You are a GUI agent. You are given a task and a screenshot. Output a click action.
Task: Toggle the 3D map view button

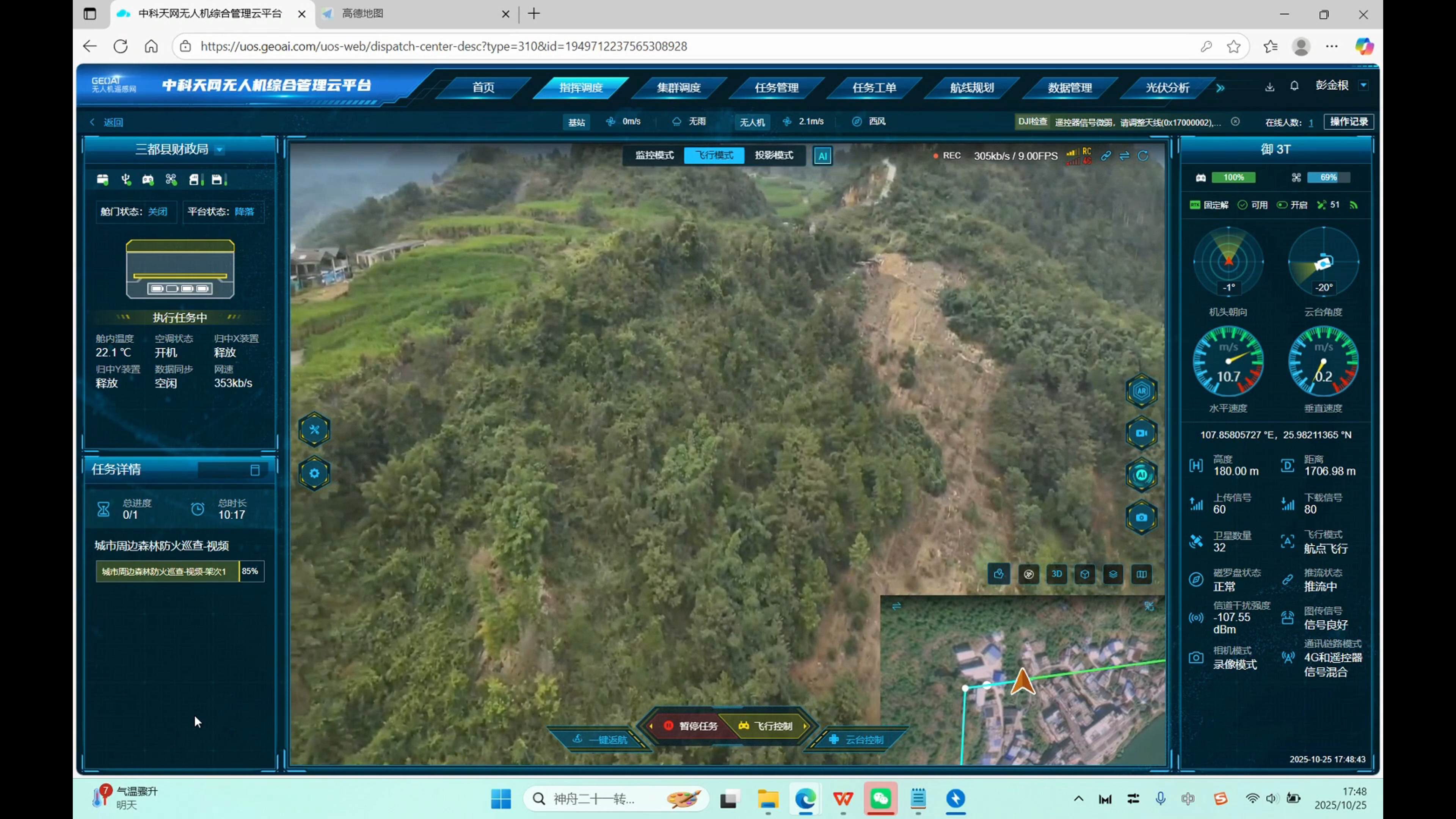click(1056, 574)
